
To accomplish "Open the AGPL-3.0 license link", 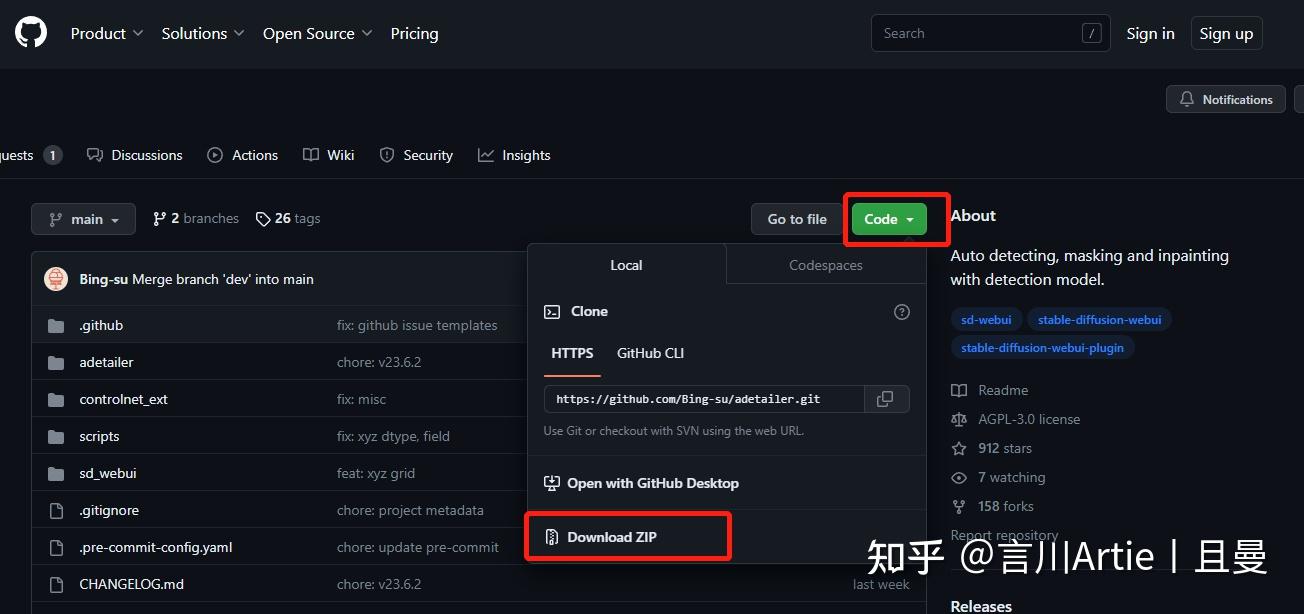I will [1016, 419].
